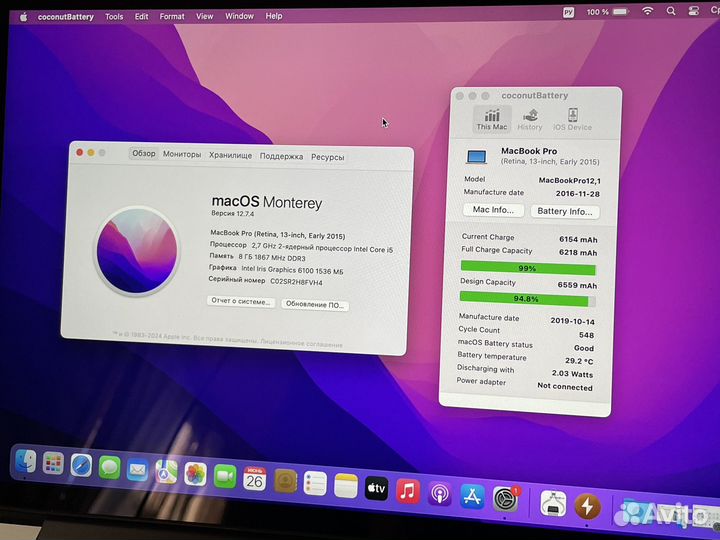Open Calendar showing date 26

coord(254,479)
